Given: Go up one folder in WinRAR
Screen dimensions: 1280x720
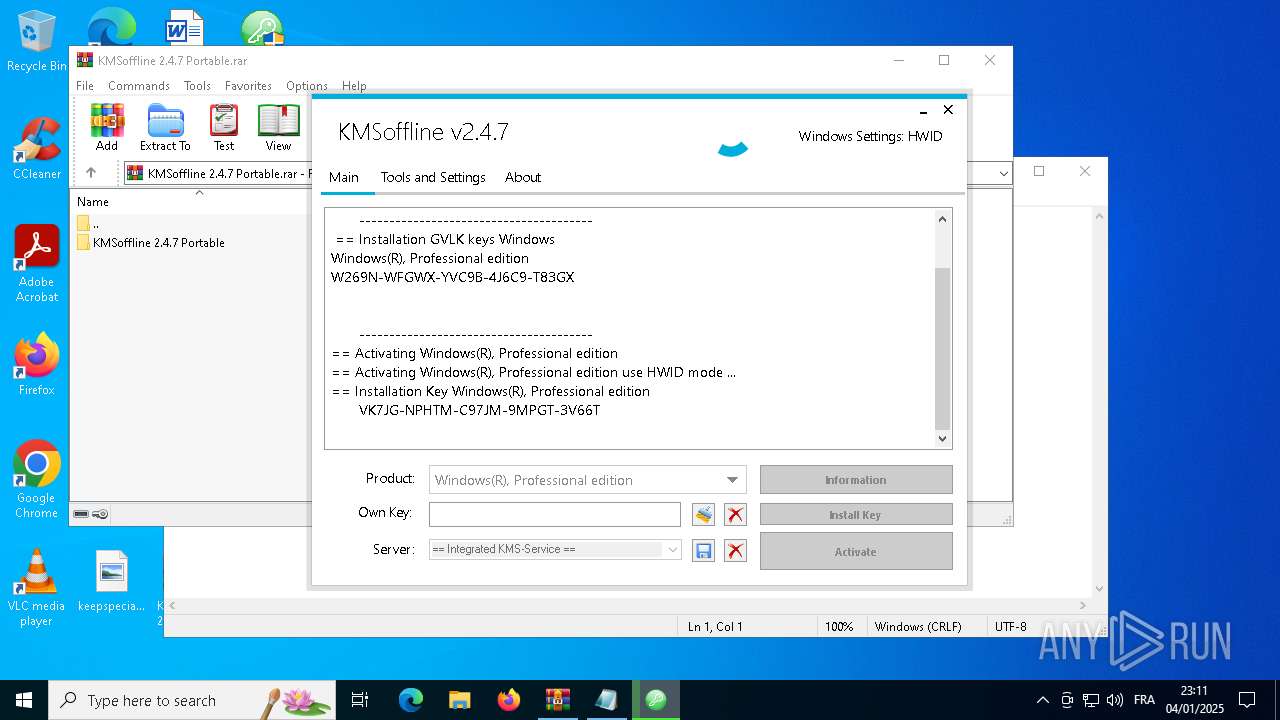Looking at the screenshot, I should point(90,173).
